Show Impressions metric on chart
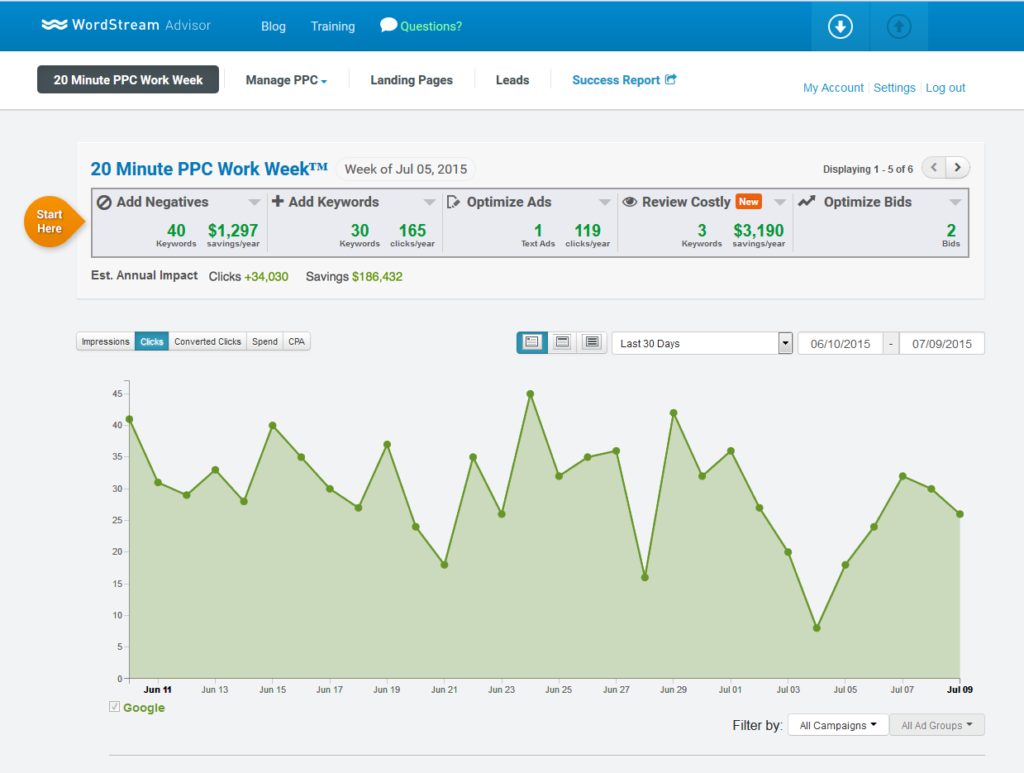The height and width of the screenshot is (773, 1024). 105,341
